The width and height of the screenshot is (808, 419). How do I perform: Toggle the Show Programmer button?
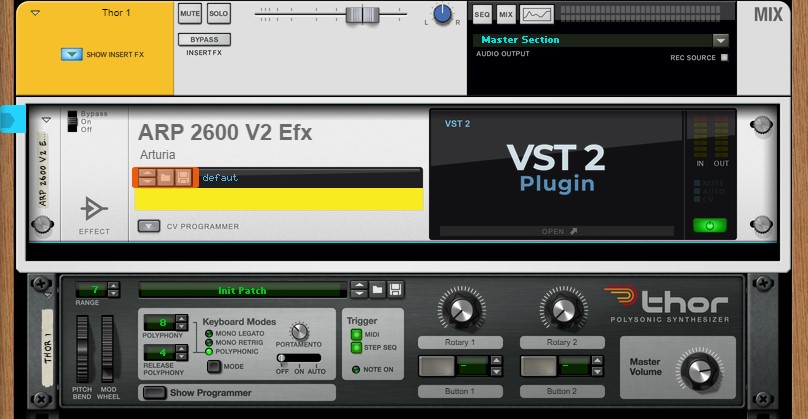click(x=154, y=393)
